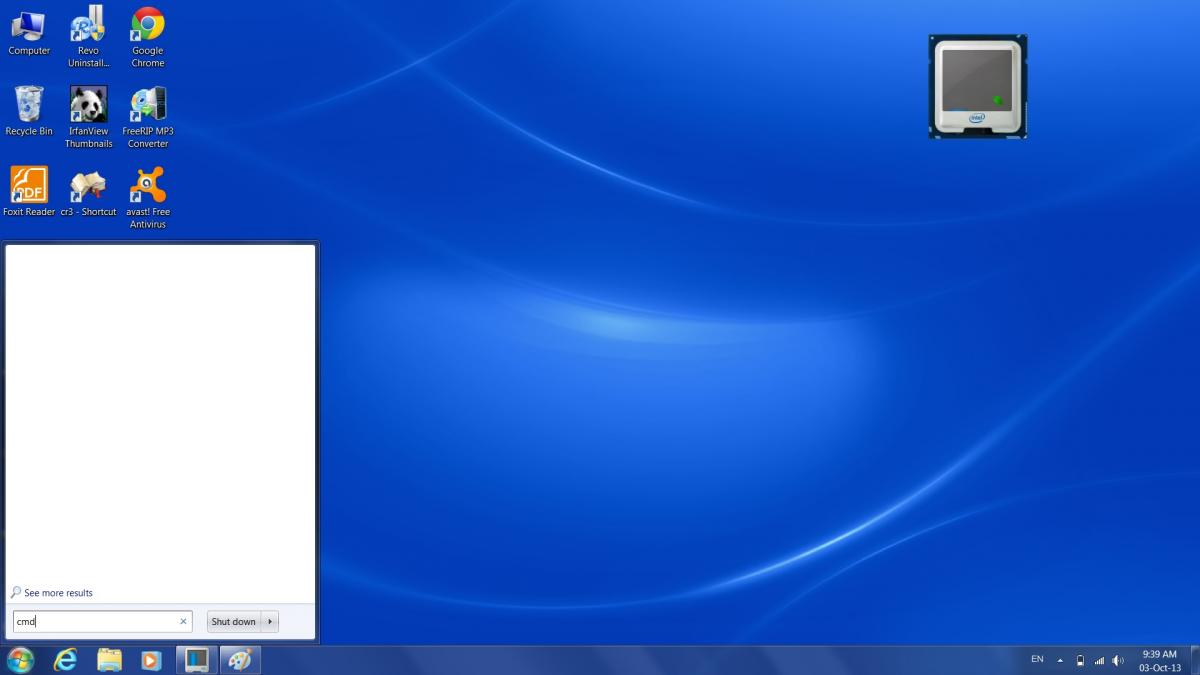
Task: Open the network signal tray icon
Action: pyautogui.click(x=1099, y=660)
